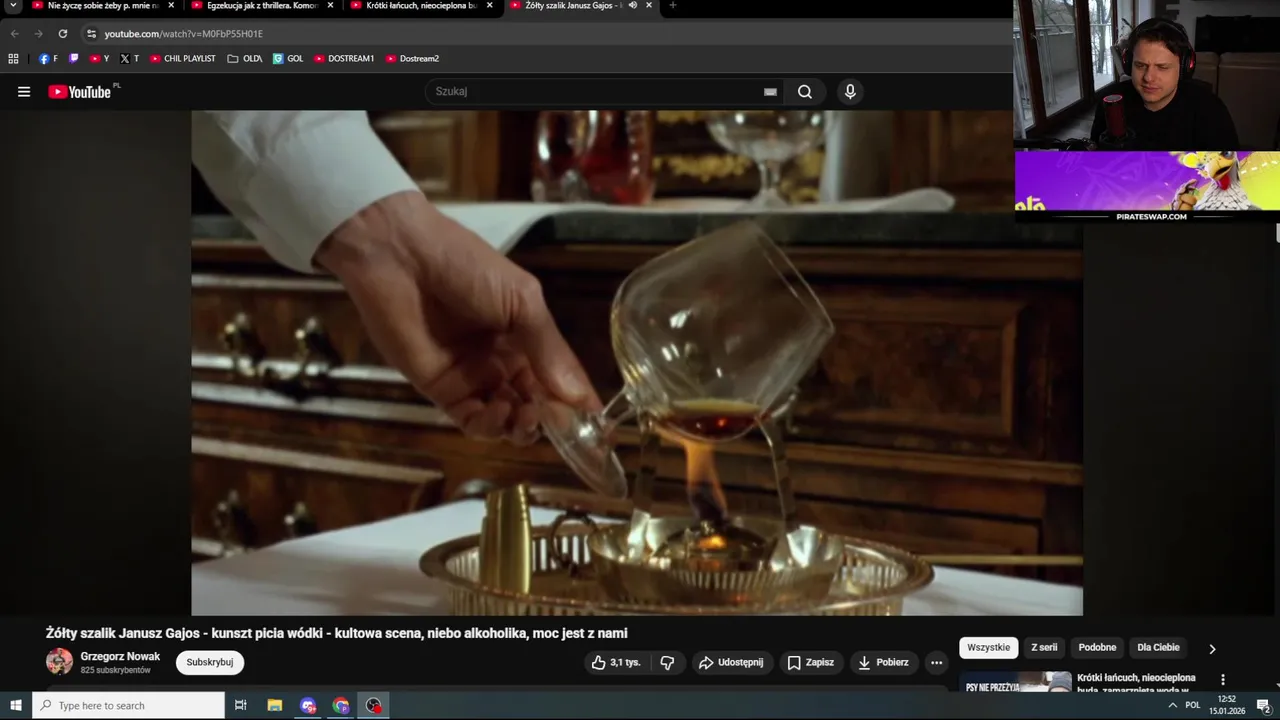This screenshot has width=1280, height=720.
Task: Open the X 'T' bookmark
Action: pos(130,58)
